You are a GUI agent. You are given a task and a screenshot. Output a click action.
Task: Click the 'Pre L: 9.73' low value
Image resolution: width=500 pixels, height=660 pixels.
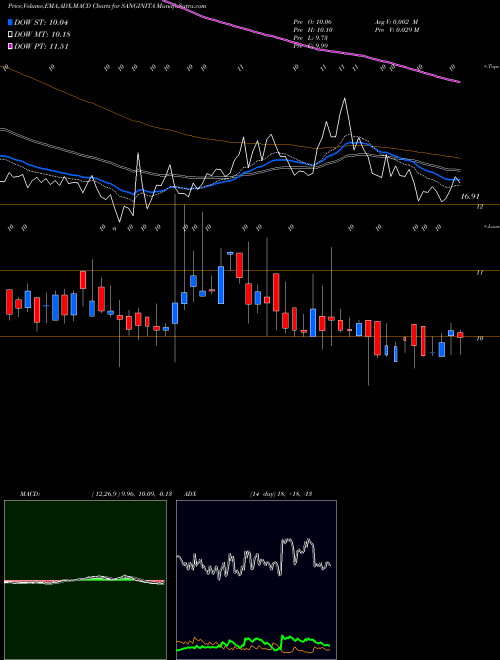coord(310,38)
